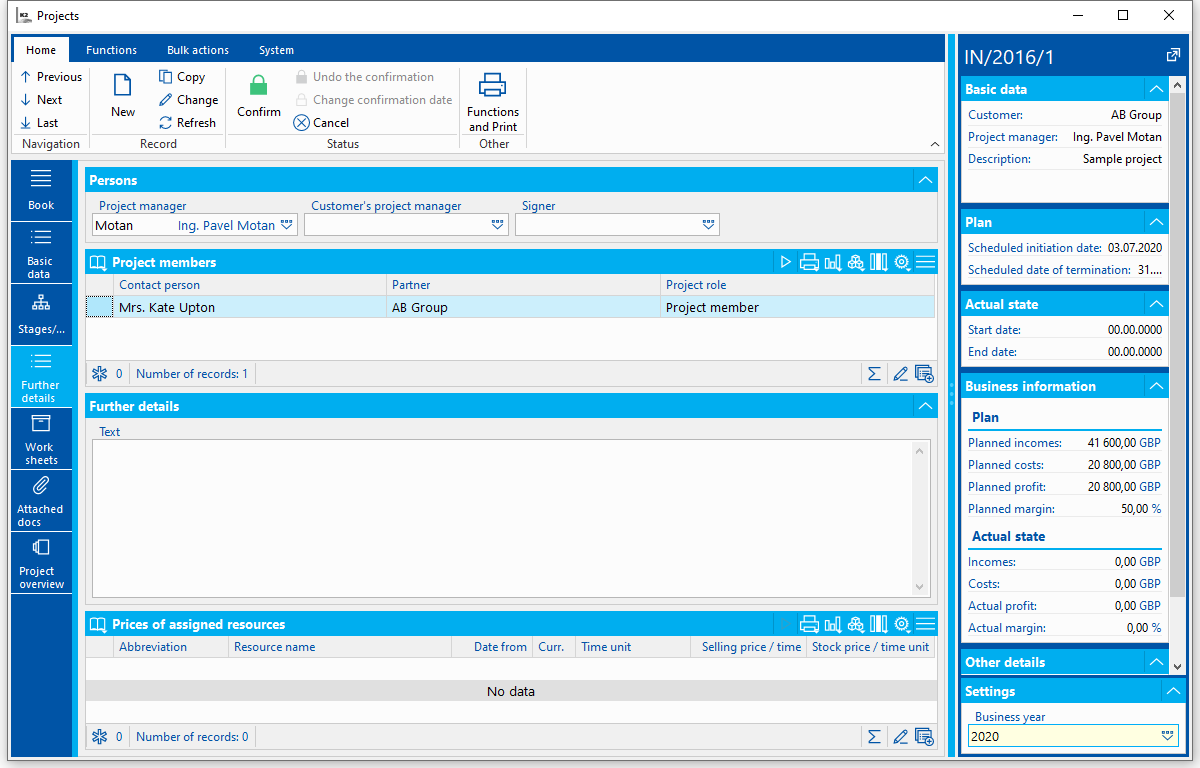Screen dimensions: 1200x768
Task: Open the Stages sidebar section
Action: [41, 315]
